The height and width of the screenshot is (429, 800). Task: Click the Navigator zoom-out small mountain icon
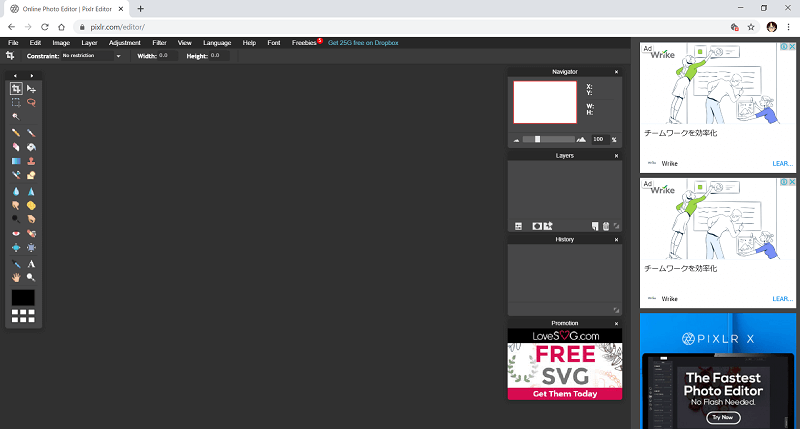(516, 140)
